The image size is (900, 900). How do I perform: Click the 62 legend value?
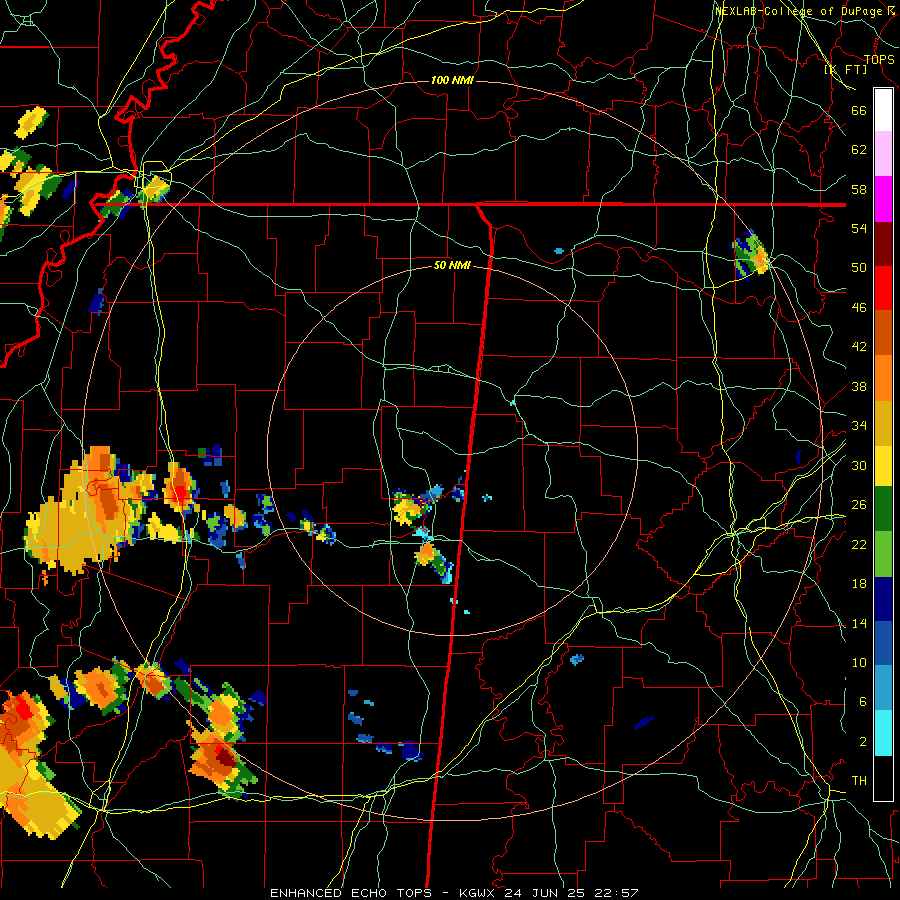click(x=859, y=150)
